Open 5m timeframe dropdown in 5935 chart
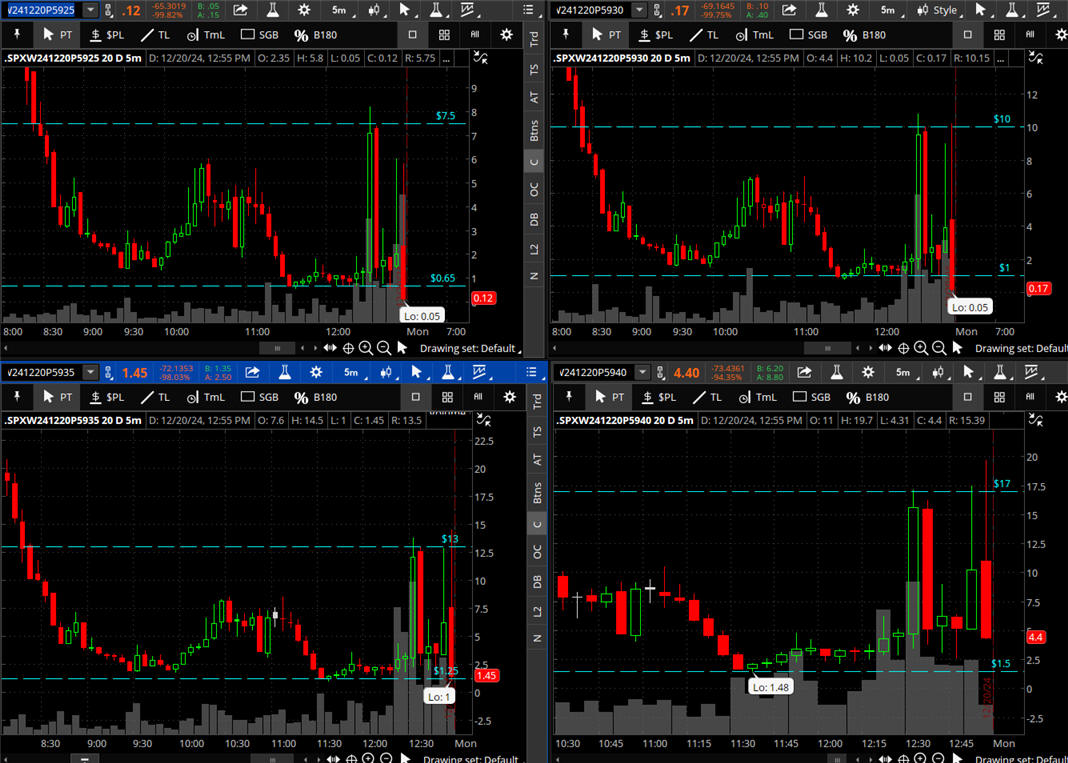Image resolution: width=1068 pixels, height=763 pixels. (x=351, y=372)
